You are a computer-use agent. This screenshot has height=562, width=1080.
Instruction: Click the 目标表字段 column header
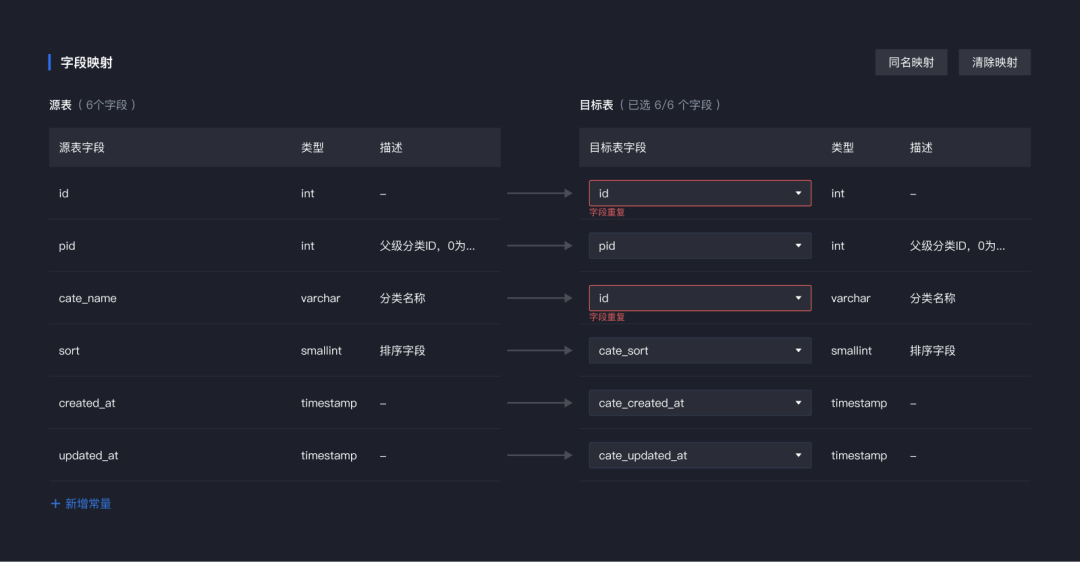click(x=618, y=147)
